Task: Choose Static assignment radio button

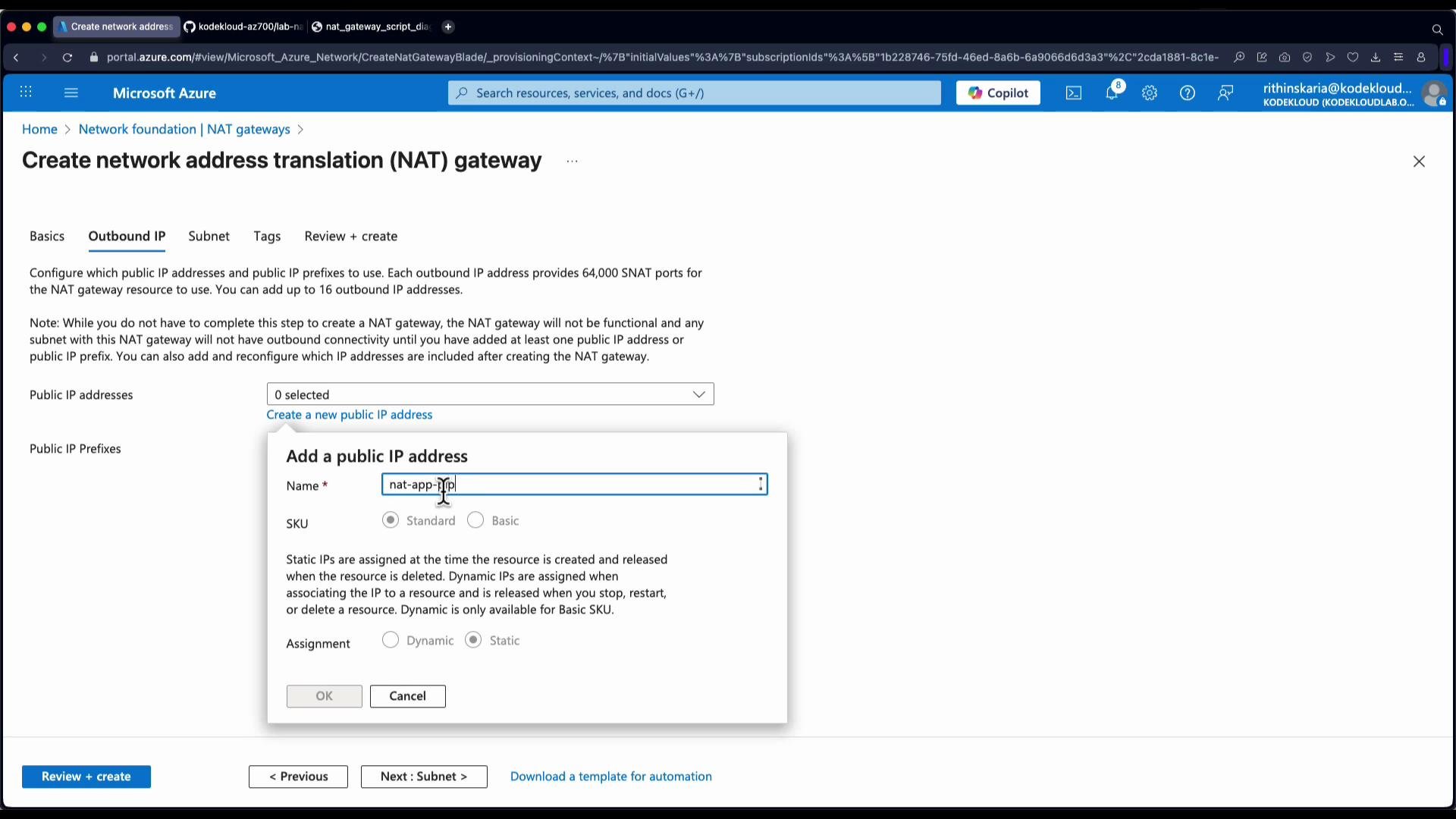Action: click(x=474, y=640)
